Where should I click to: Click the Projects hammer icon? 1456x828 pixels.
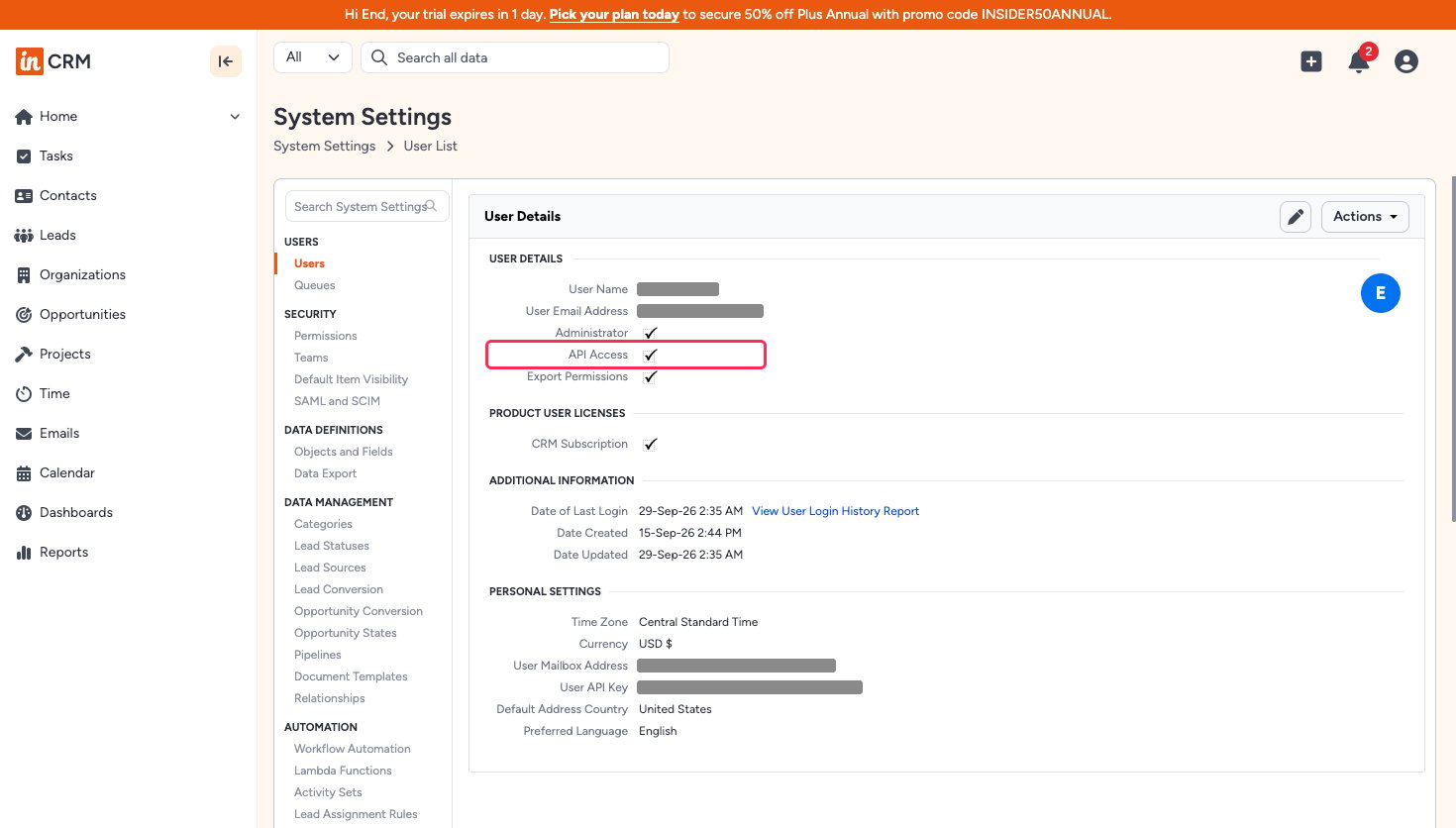pos(24,355)
